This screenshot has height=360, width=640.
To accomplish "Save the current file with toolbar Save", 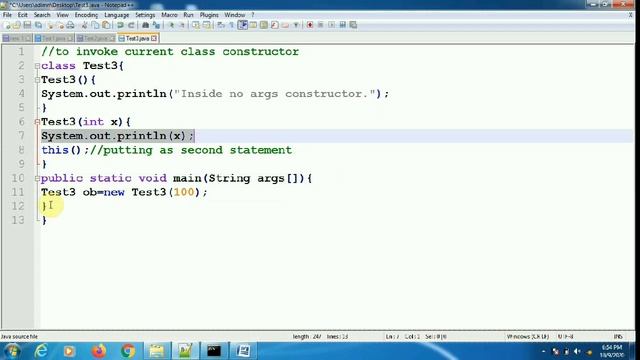I will [27, 25].
